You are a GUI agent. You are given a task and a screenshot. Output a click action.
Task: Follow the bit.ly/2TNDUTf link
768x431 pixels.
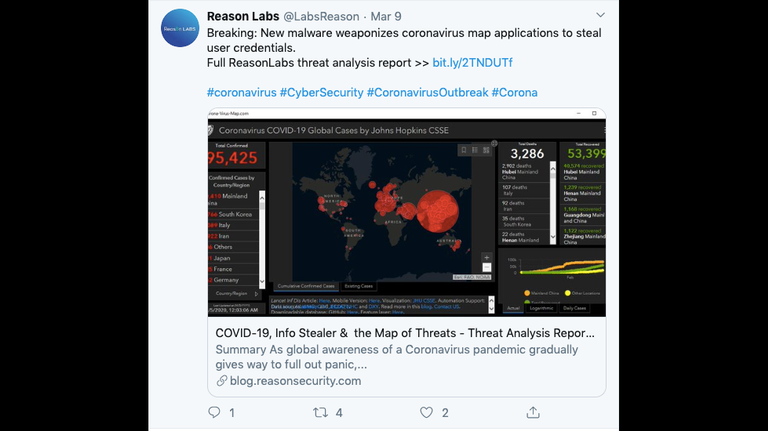click(x=472, y=63)
